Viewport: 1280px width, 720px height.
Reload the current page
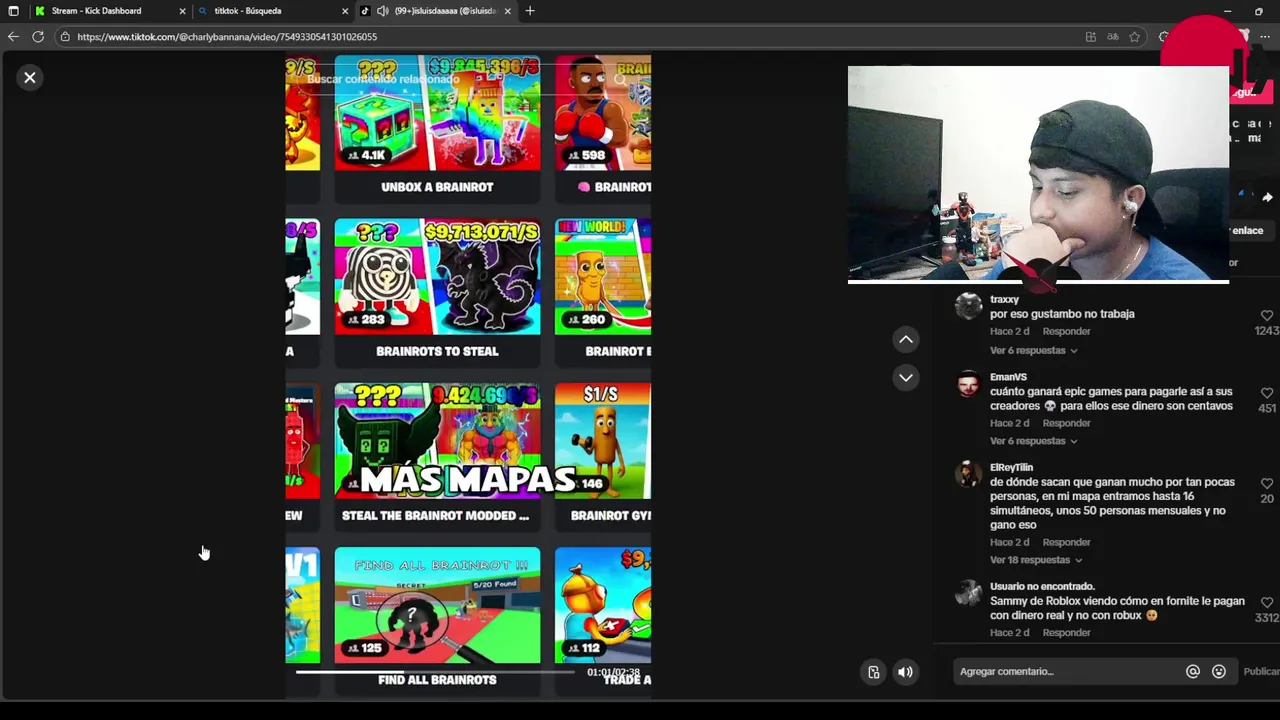[x=38, y=37]
